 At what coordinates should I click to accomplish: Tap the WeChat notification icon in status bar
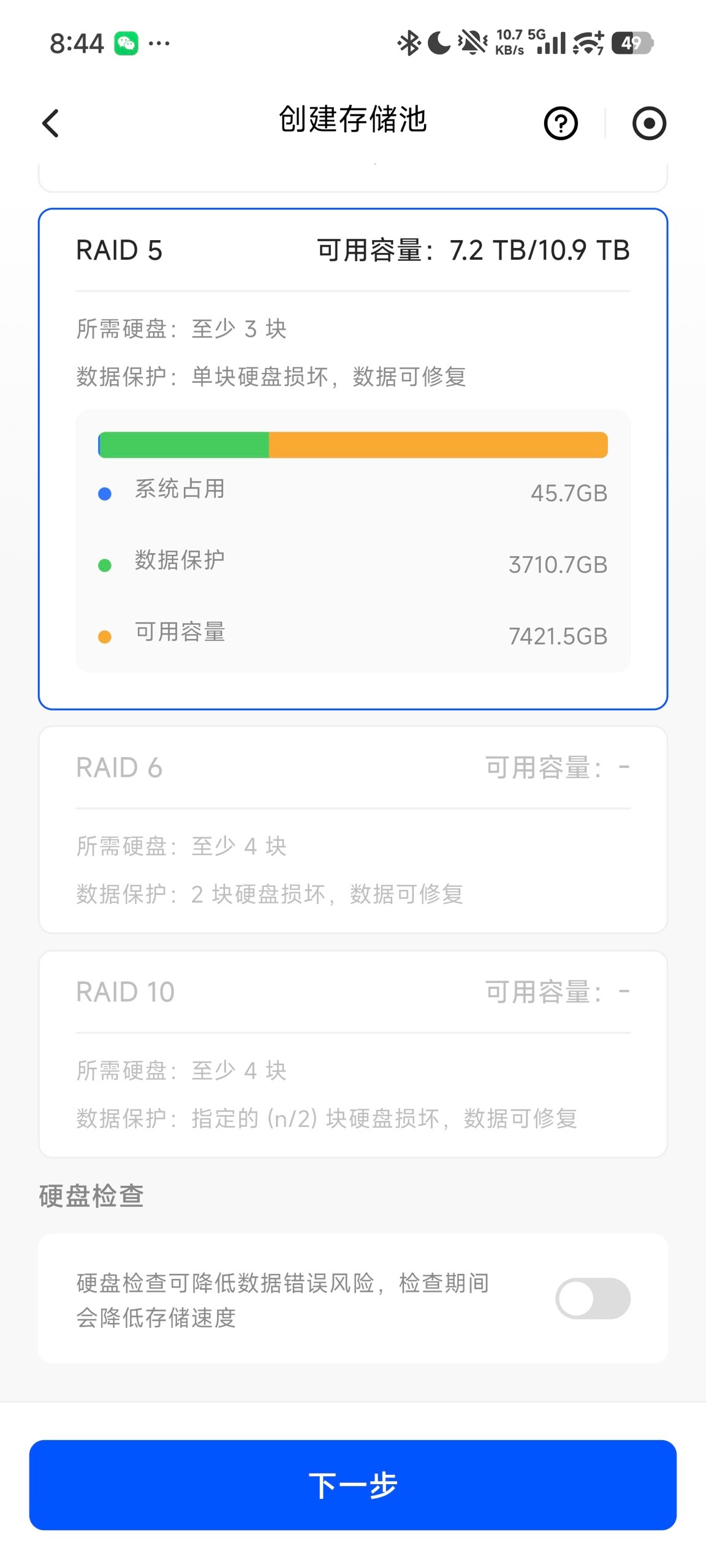(126, 43)
